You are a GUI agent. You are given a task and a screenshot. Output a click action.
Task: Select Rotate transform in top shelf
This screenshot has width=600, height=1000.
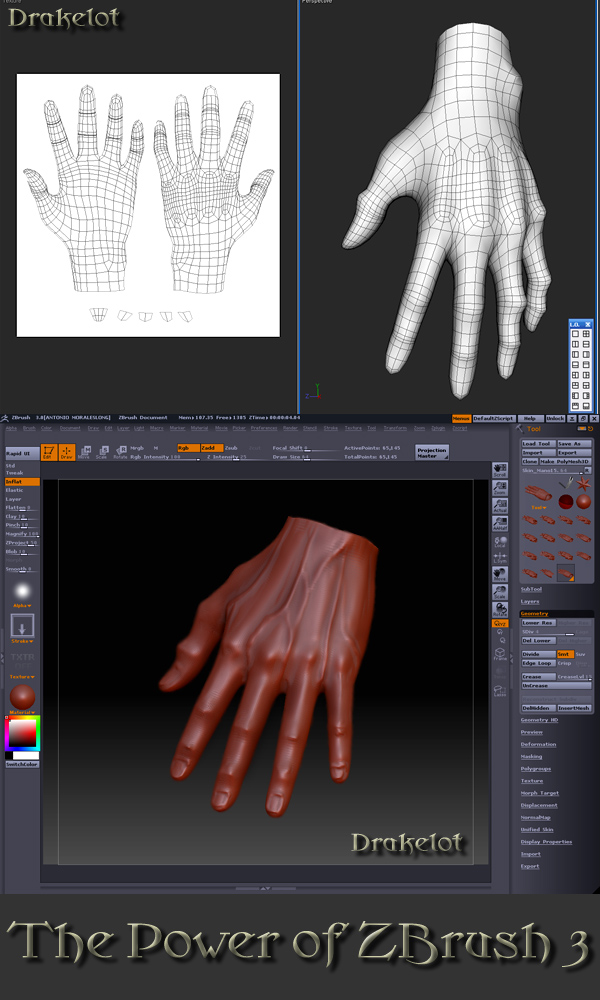121,452
